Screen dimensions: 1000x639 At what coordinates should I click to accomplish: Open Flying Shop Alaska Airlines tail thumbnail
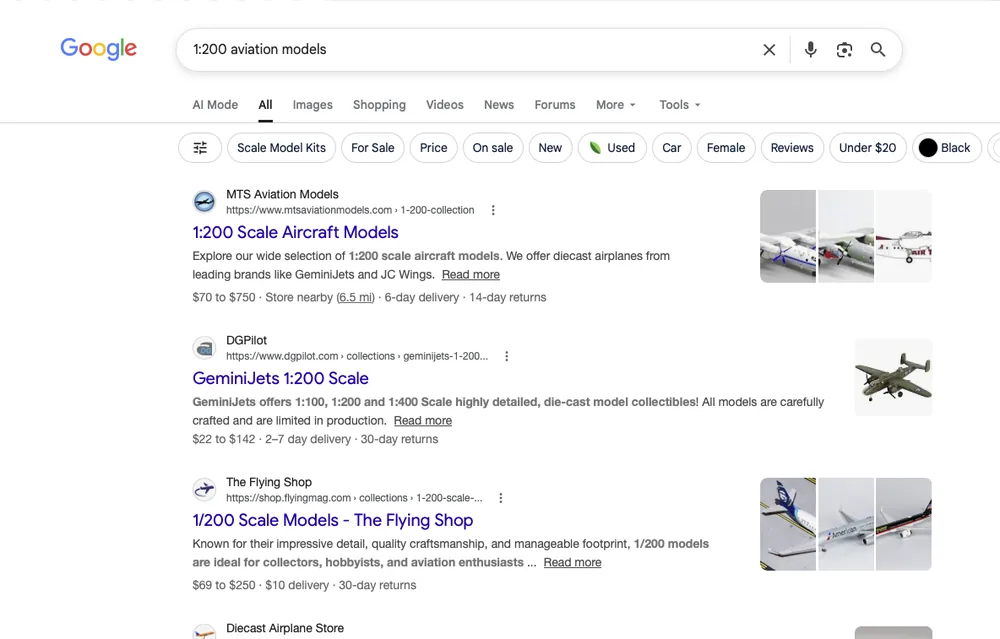[x=788, y=524]
